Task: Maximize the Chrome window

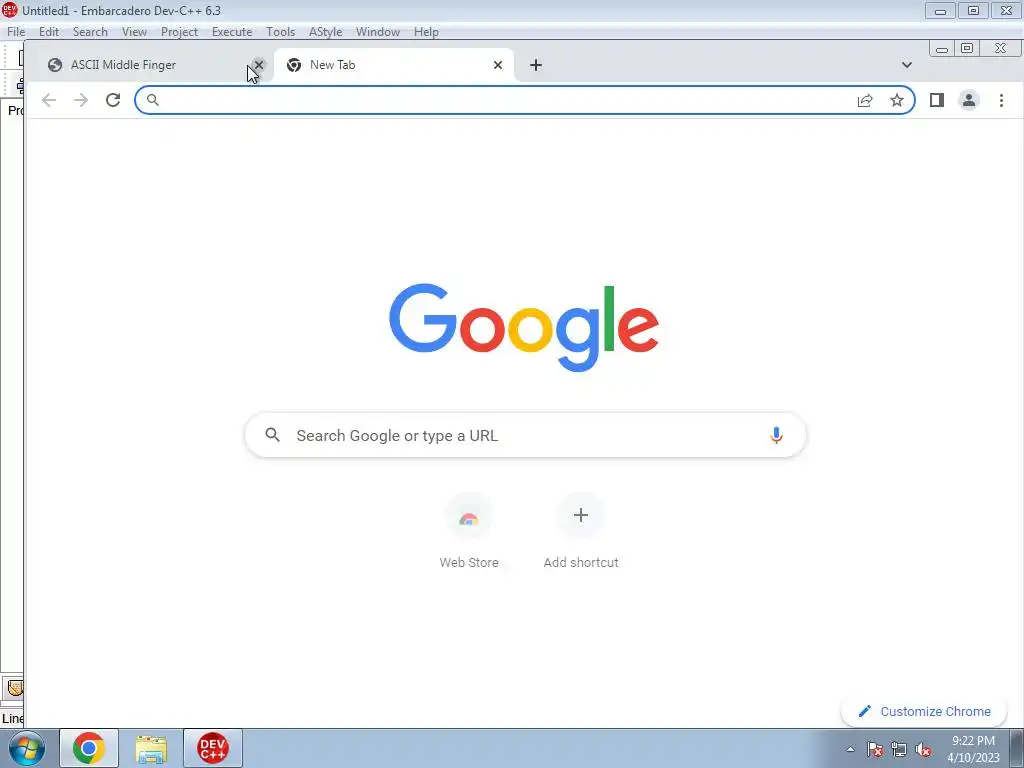Action: coord(967,48)
